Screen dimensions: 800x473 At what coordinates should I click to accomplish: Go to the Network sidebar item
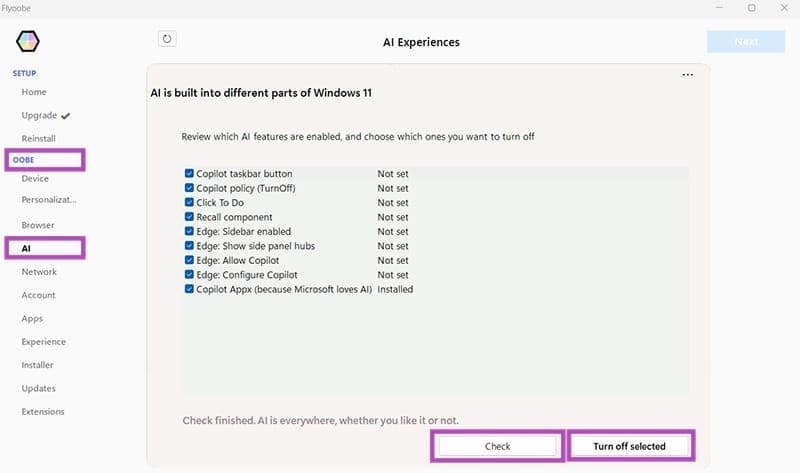click(x=39, y=272)
